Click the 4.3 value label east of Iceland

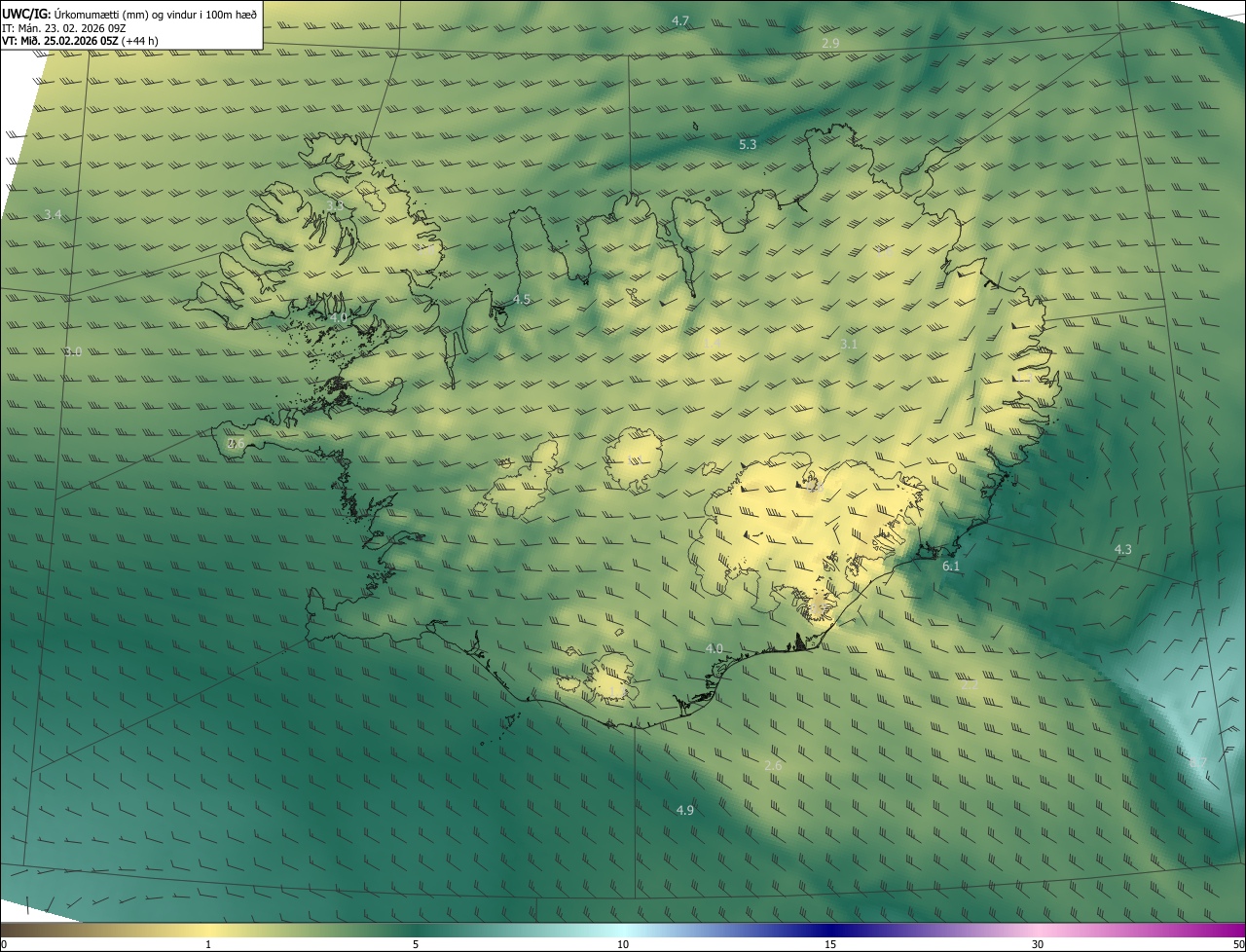(x=1122, y=550)
